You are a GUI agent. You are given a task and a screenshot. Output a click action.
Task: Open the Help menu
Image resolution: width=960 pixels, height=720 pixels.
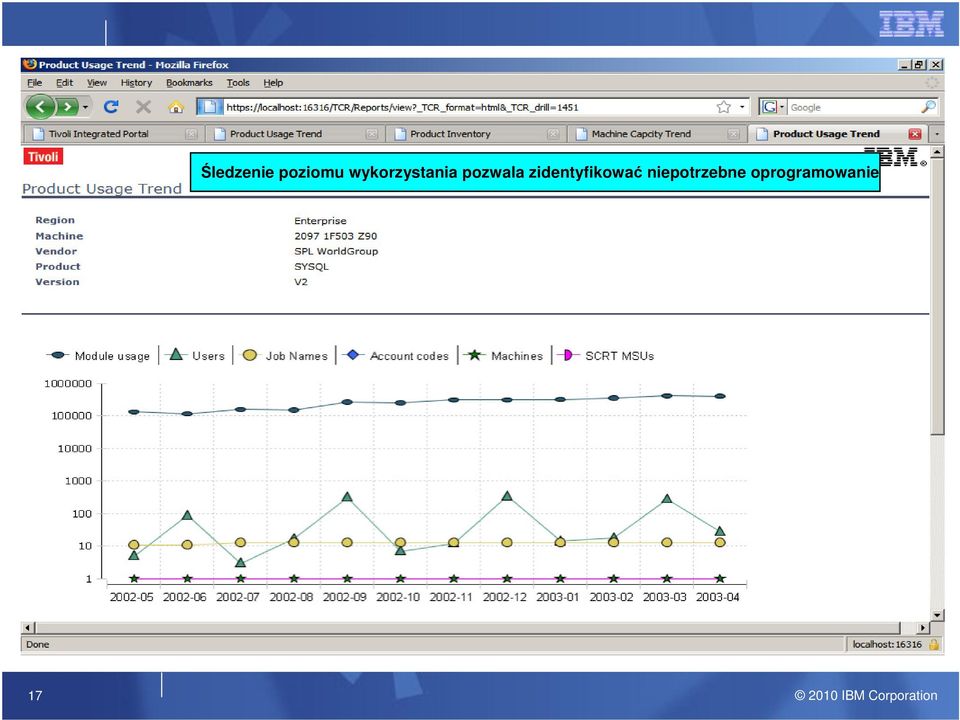point(273,83)
